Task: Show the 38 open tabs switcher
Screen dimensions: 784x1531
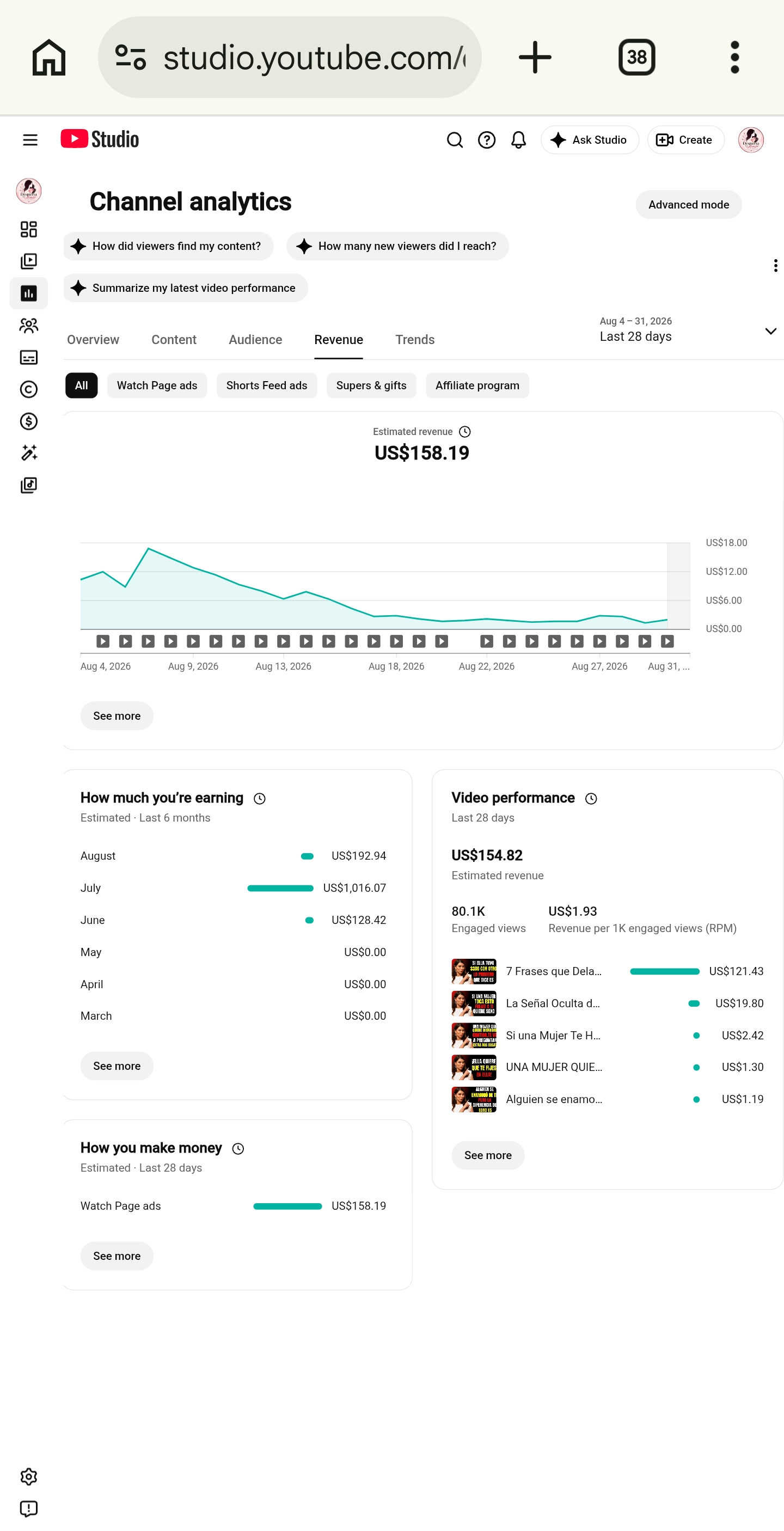Action: (636, 57)
